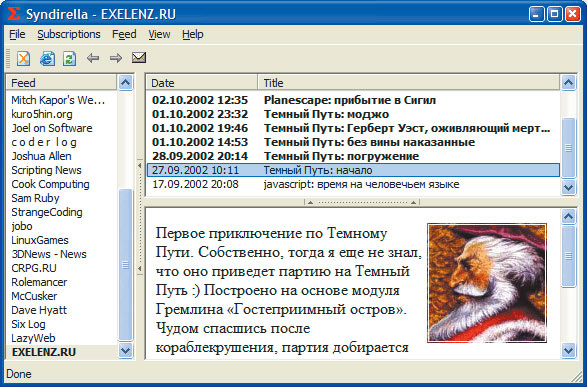Select the EXELENZ.RU feed
The height and width of the screenshot is (387, 587).
coord(62,352)
